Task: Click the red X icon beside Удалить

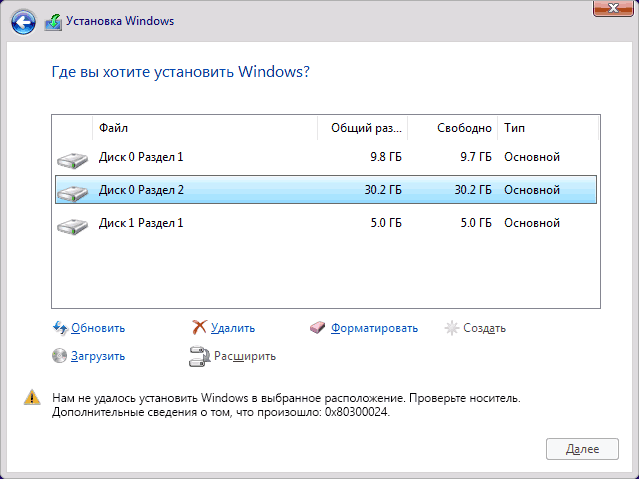Action: click(x=199, y=327)
